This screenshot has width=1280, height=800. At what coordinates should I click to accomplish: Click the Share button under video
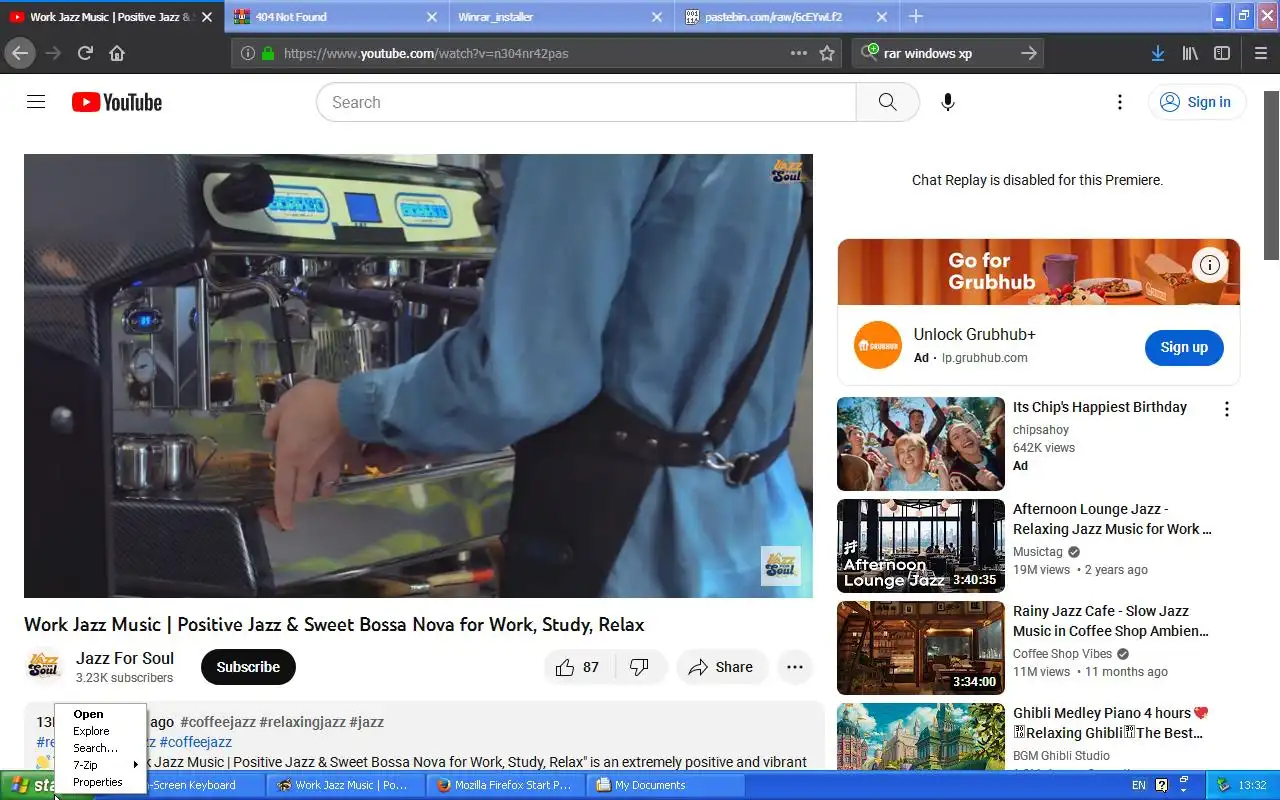(721, 667)
